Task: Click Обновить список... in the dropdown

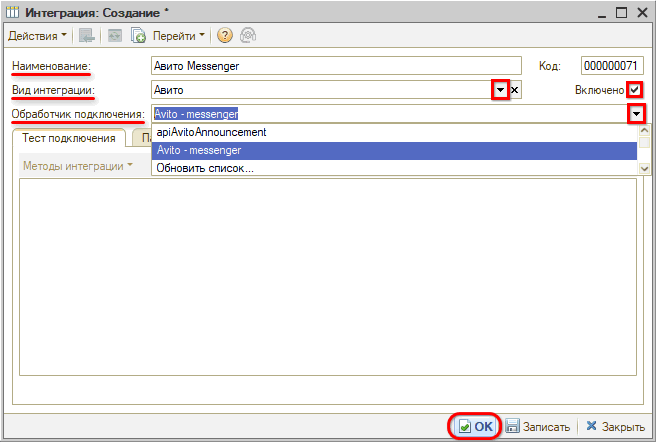Action: click(x=204, y=168)
